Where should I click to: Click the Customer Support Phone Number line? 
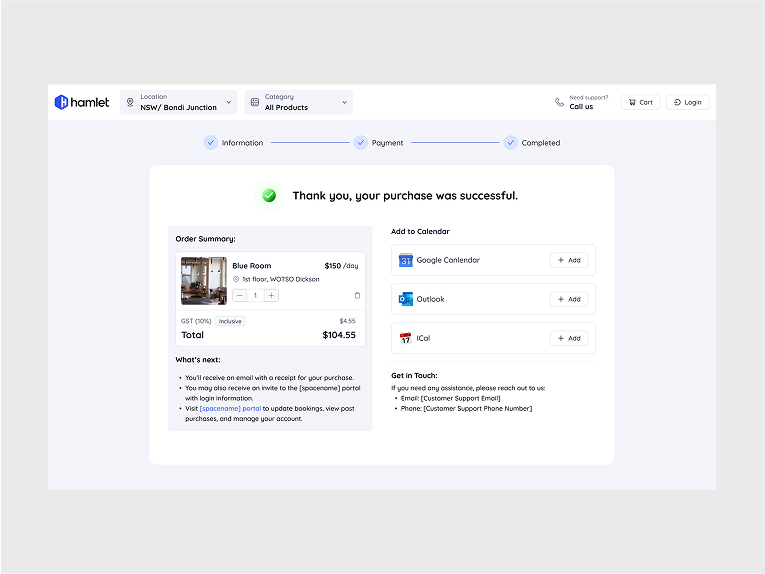click(466, 409)
